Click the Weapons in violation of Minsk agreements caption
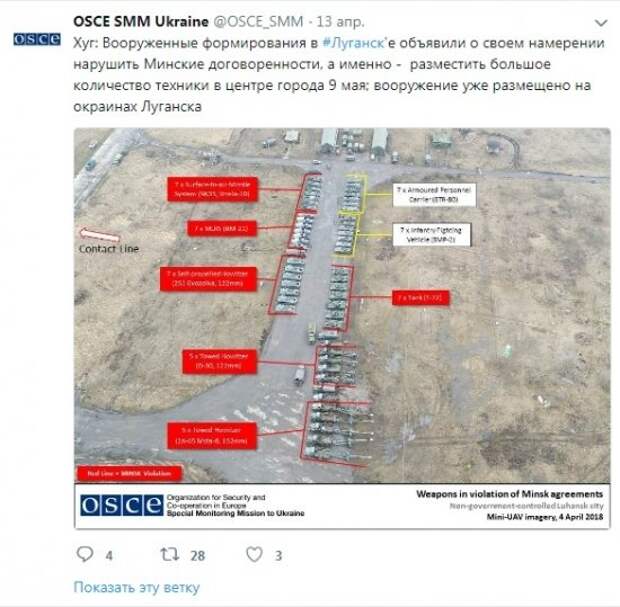Image resolution: width=620 pixels, height=607 pixels. (x=509, y=494)
